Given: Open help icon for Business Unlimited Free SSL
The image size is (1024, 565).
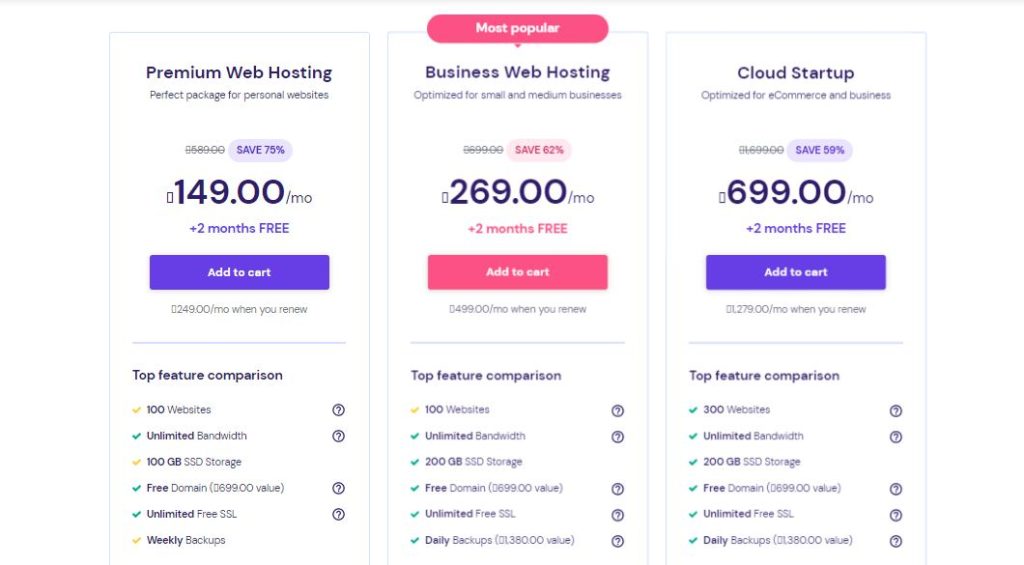Looking at the screenshot, I should pos(617,515).
